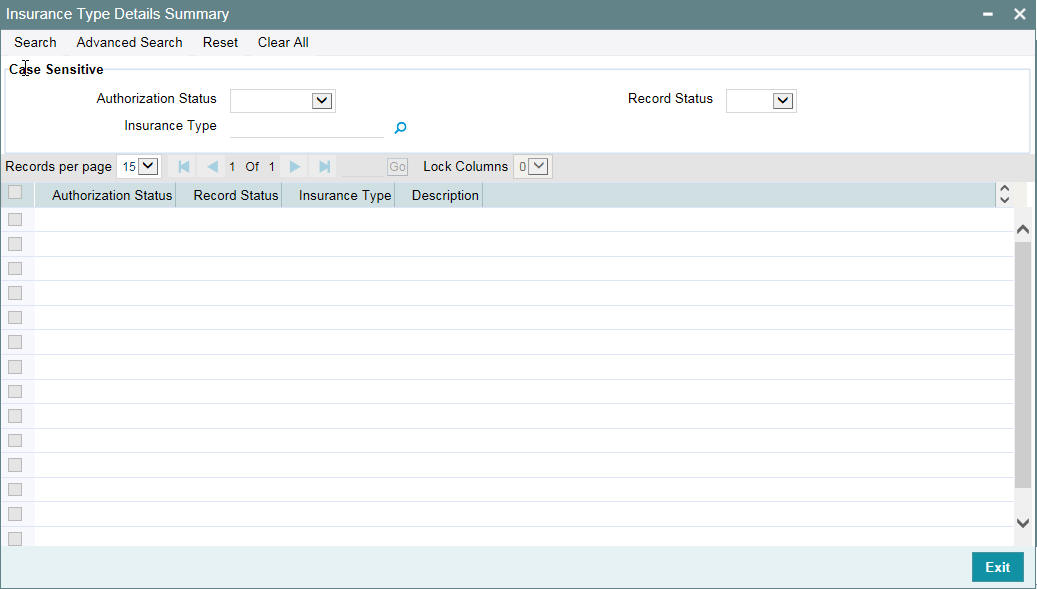Screen dimensions: 1037x589
Task: Tick the checkbox of the fifth result row
Action: coord(15,317)
